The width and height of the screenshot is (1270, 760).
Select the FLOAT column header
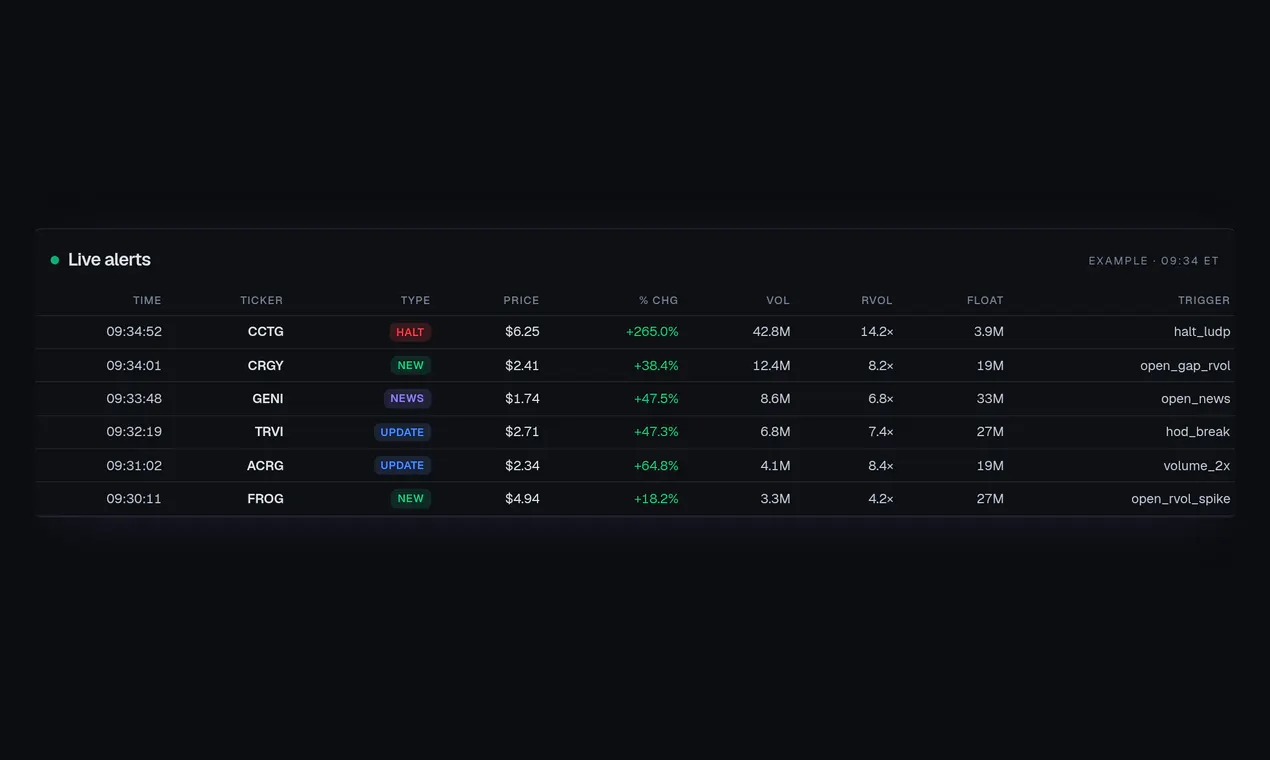(x=985, y=300)
